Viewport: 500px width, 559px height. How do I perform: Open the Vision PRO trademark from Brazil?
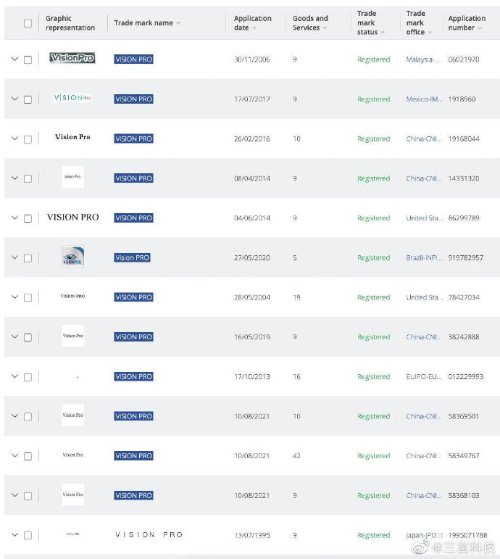coord(132,258)
